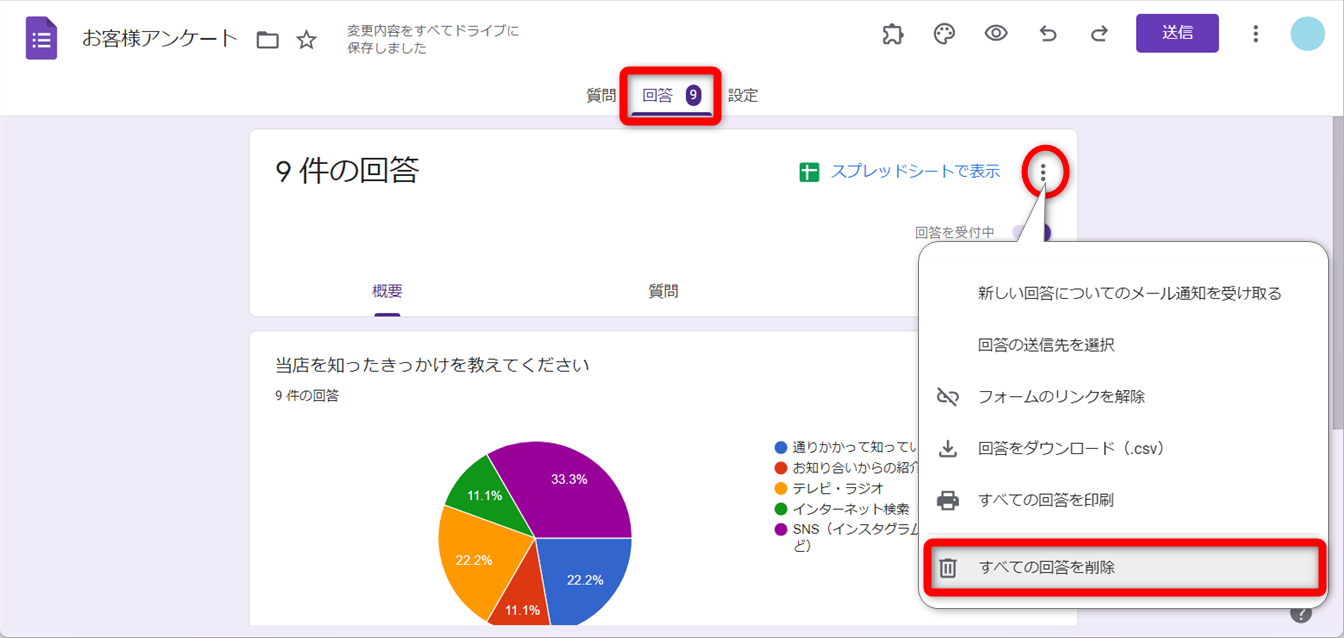Click the undo arrow icon
1344x638 pixels.
[x=1048, y=34]
